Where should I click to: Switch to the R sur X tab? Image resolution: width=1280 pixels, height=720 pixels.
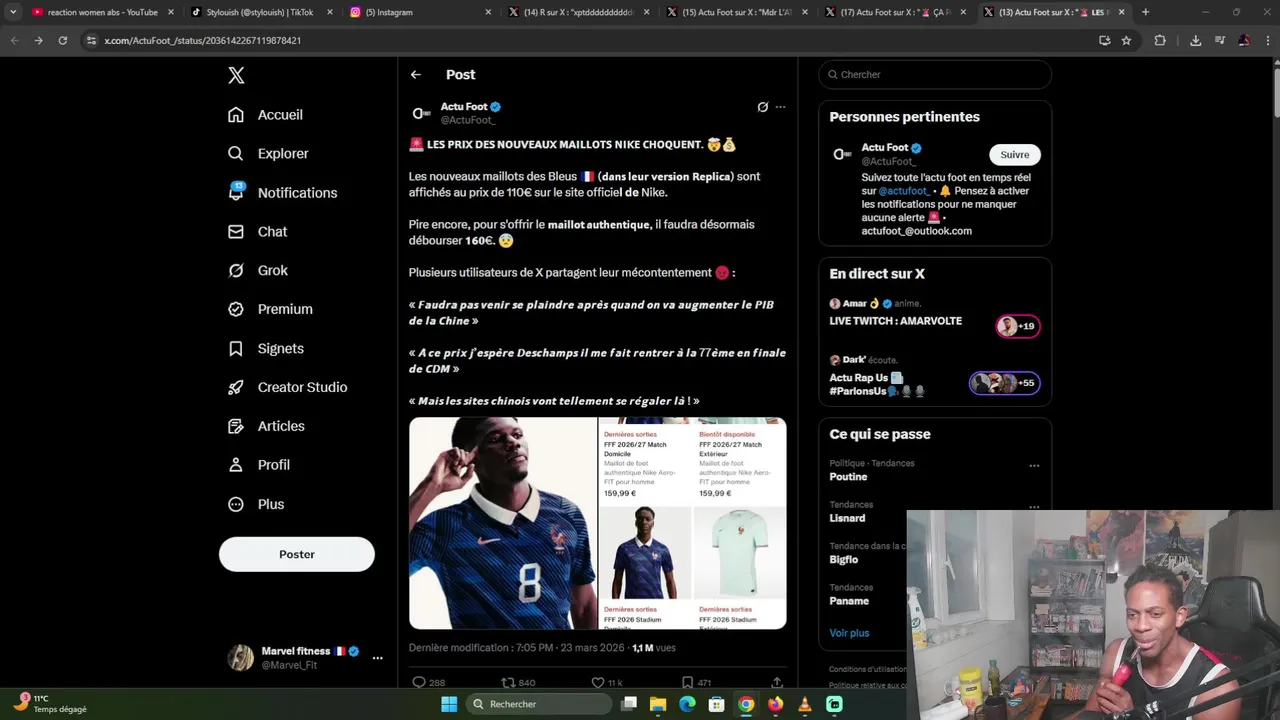coord(579,12)
